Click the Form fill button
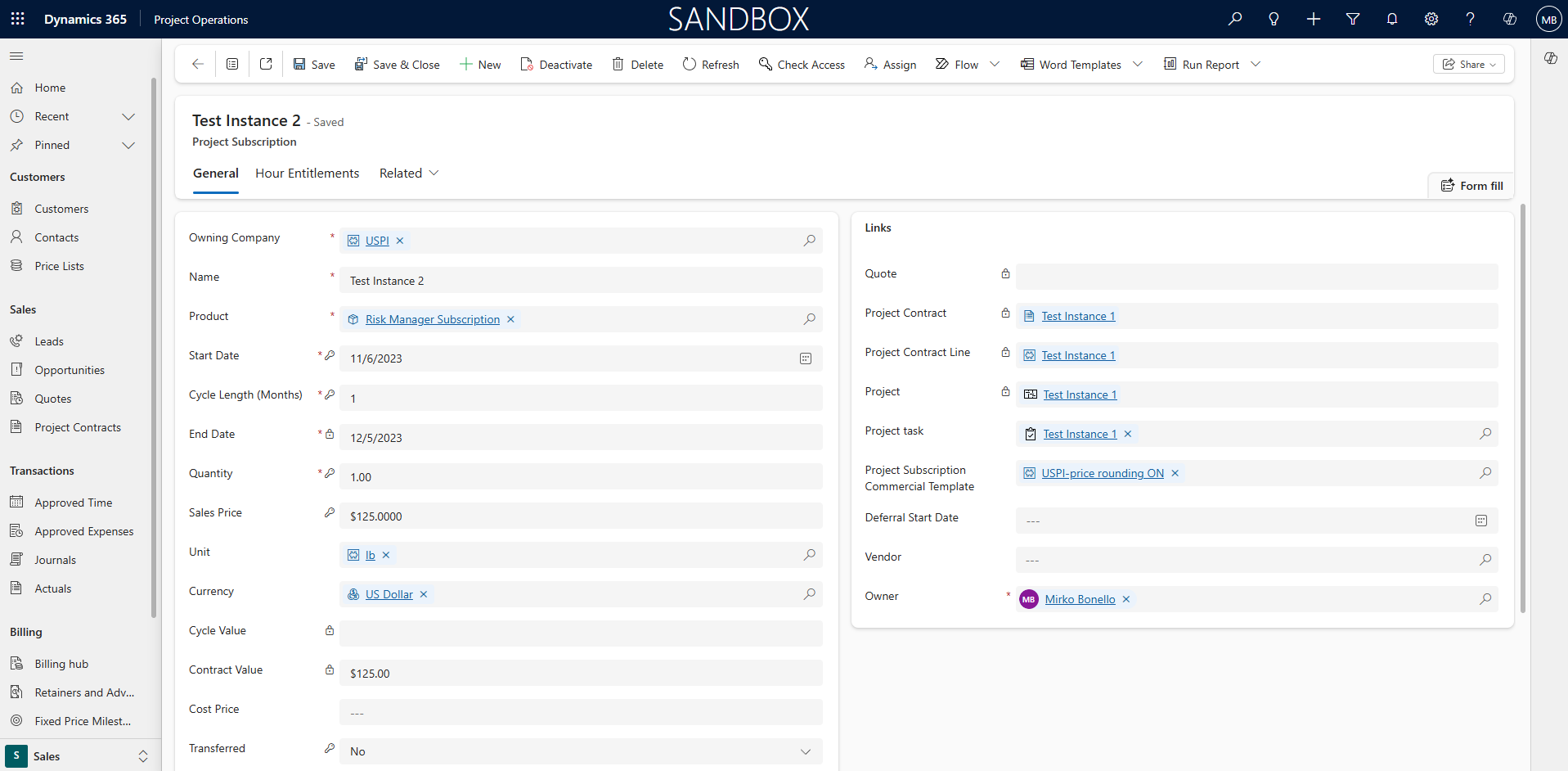 pos(1471,186)
